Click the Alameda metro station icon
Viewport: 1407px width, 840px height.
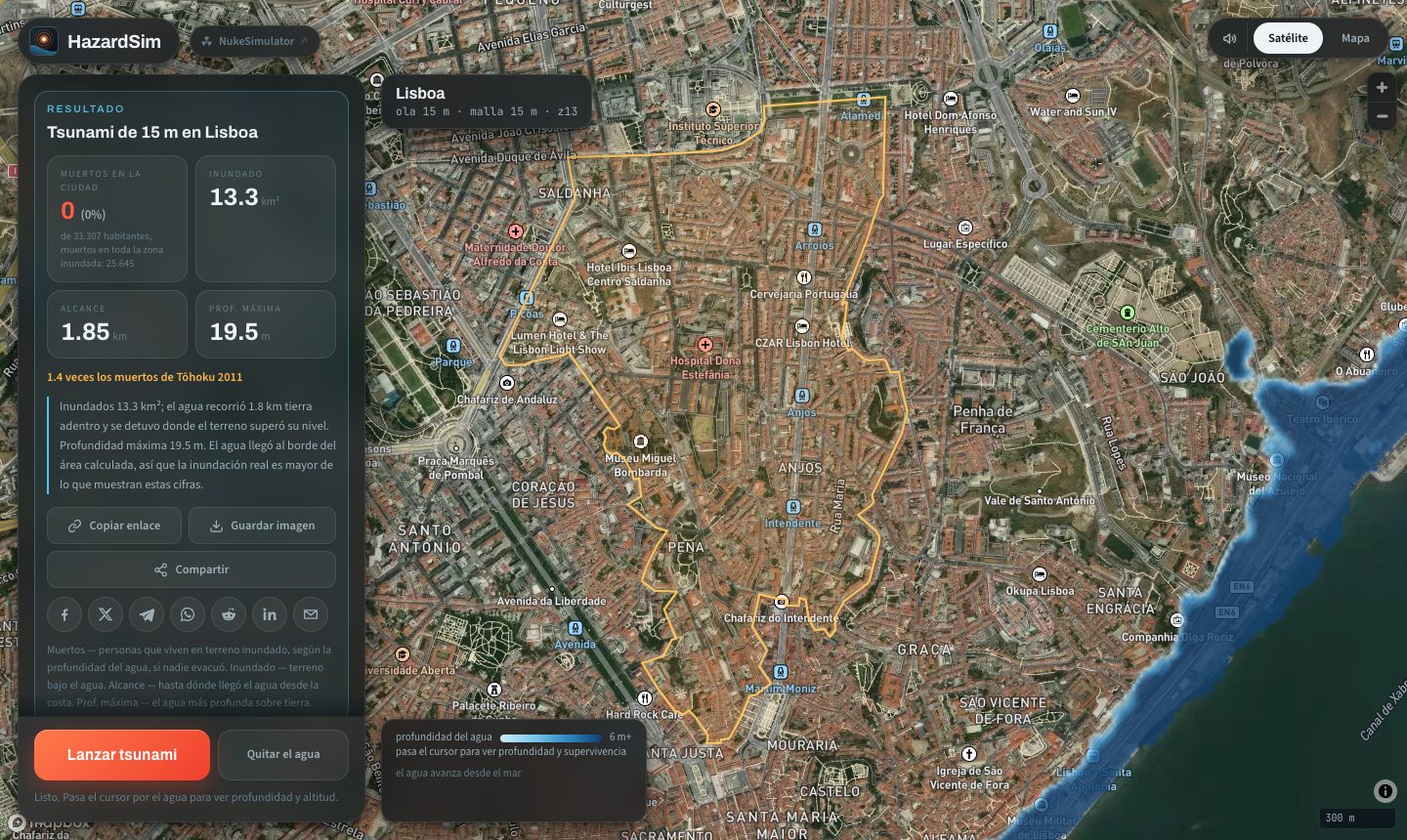click(864, 100)
